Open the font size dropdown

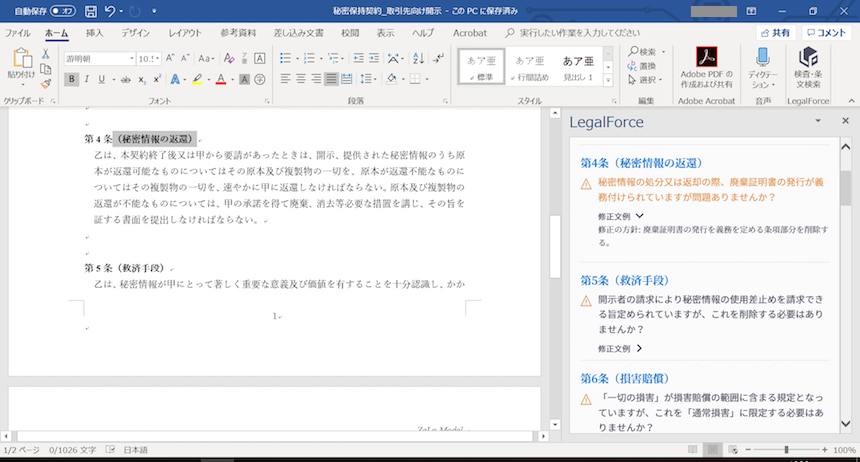pyautogui.click(x=158, y=58)
